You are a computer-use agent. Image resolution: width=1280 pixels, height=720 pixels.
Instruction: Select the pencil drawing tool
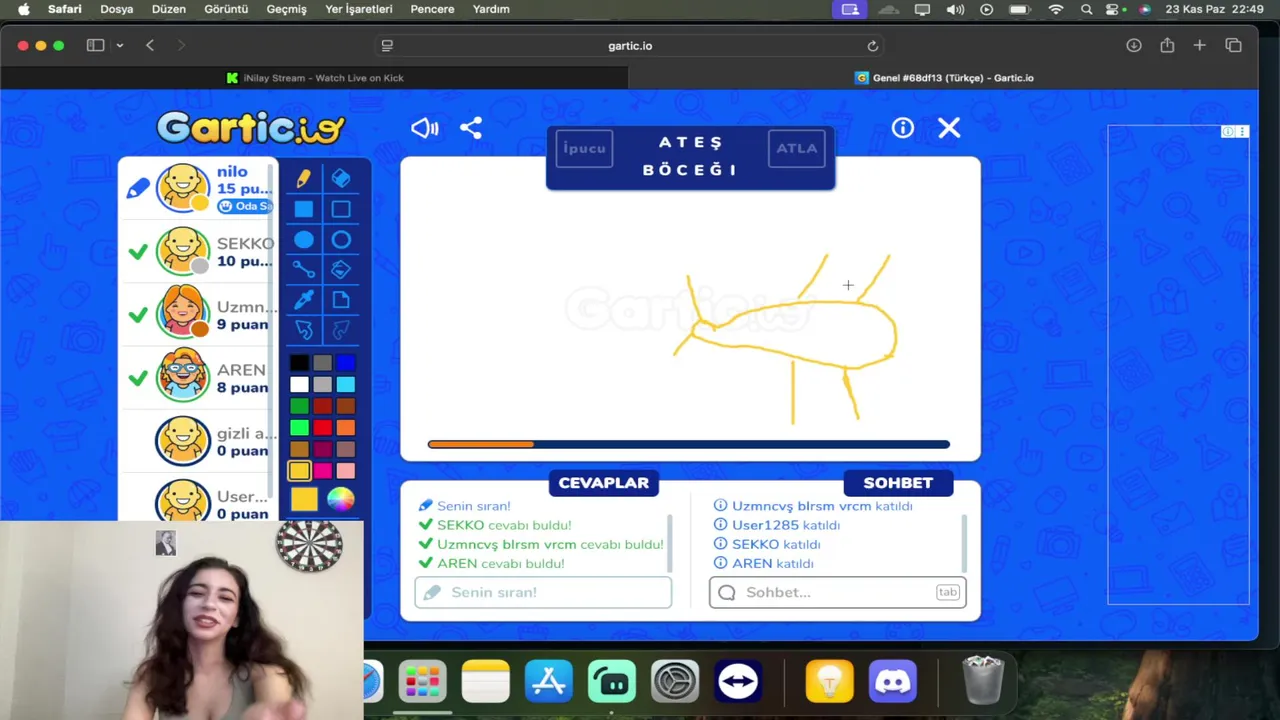coord(303,178)
